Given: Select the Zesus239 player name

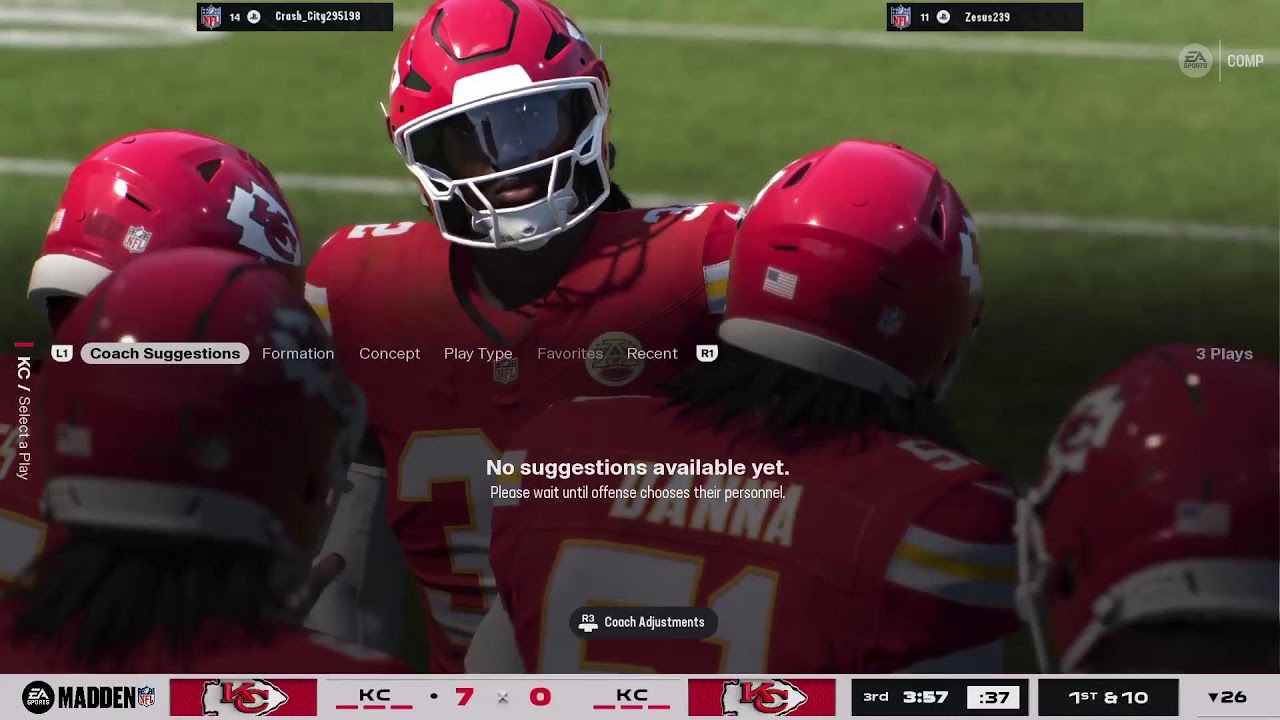Looking at the screenshot, I should [x=987, y=17].
